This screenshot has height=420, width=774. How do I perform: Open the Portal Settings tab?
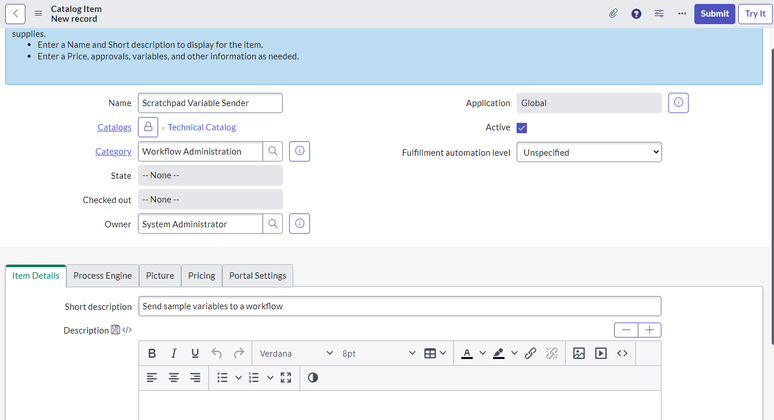258,275
